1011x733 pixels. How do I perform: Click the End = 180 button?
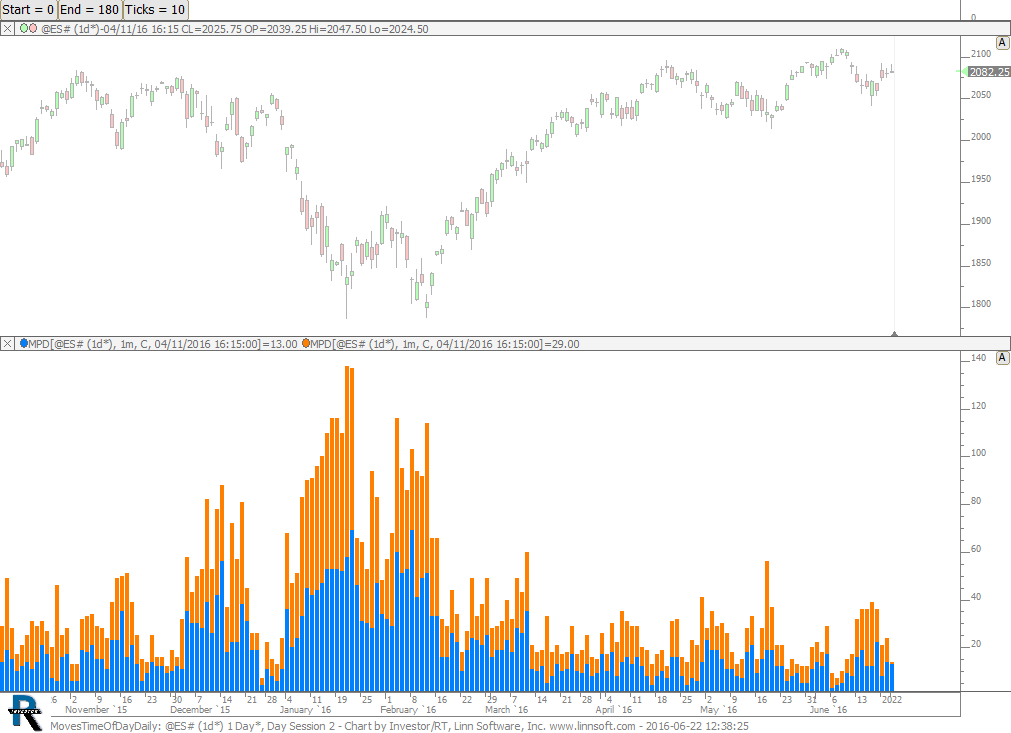(88, 9)
